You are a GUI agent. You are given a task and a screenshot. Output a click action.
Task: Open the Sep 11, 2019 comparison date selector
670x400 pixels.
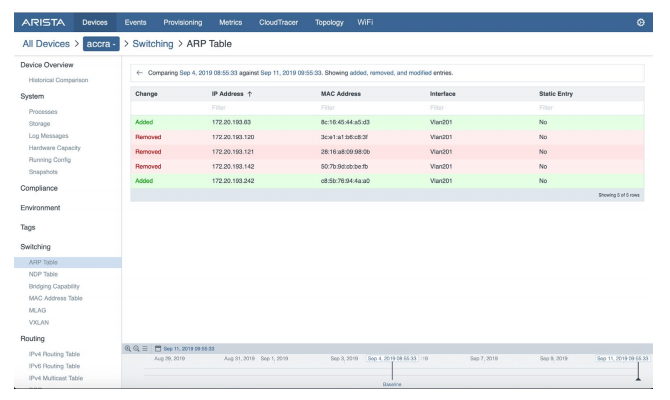tap(291, 73)
